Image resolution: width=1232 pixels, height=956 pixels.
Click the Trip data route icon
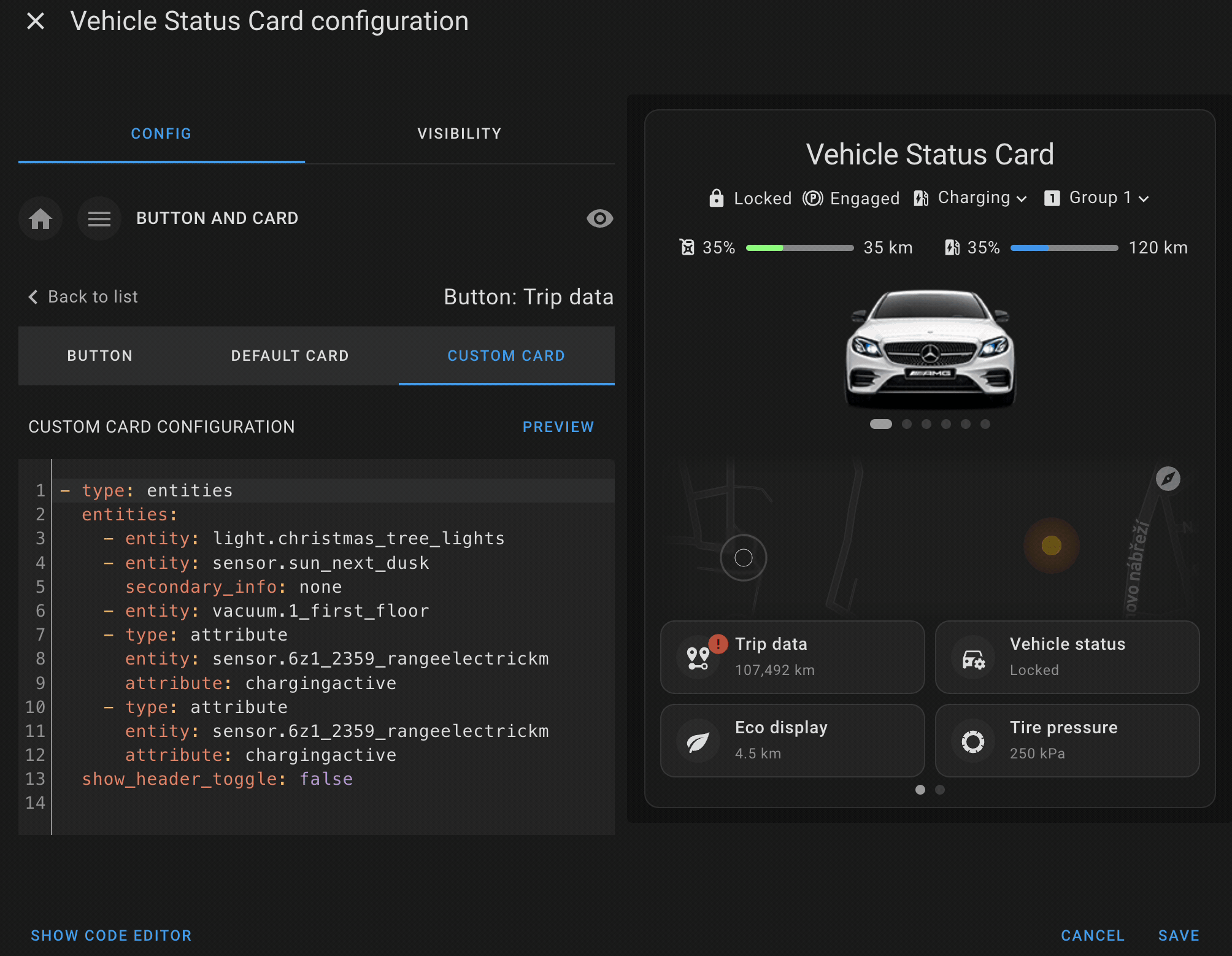[698, 658]
